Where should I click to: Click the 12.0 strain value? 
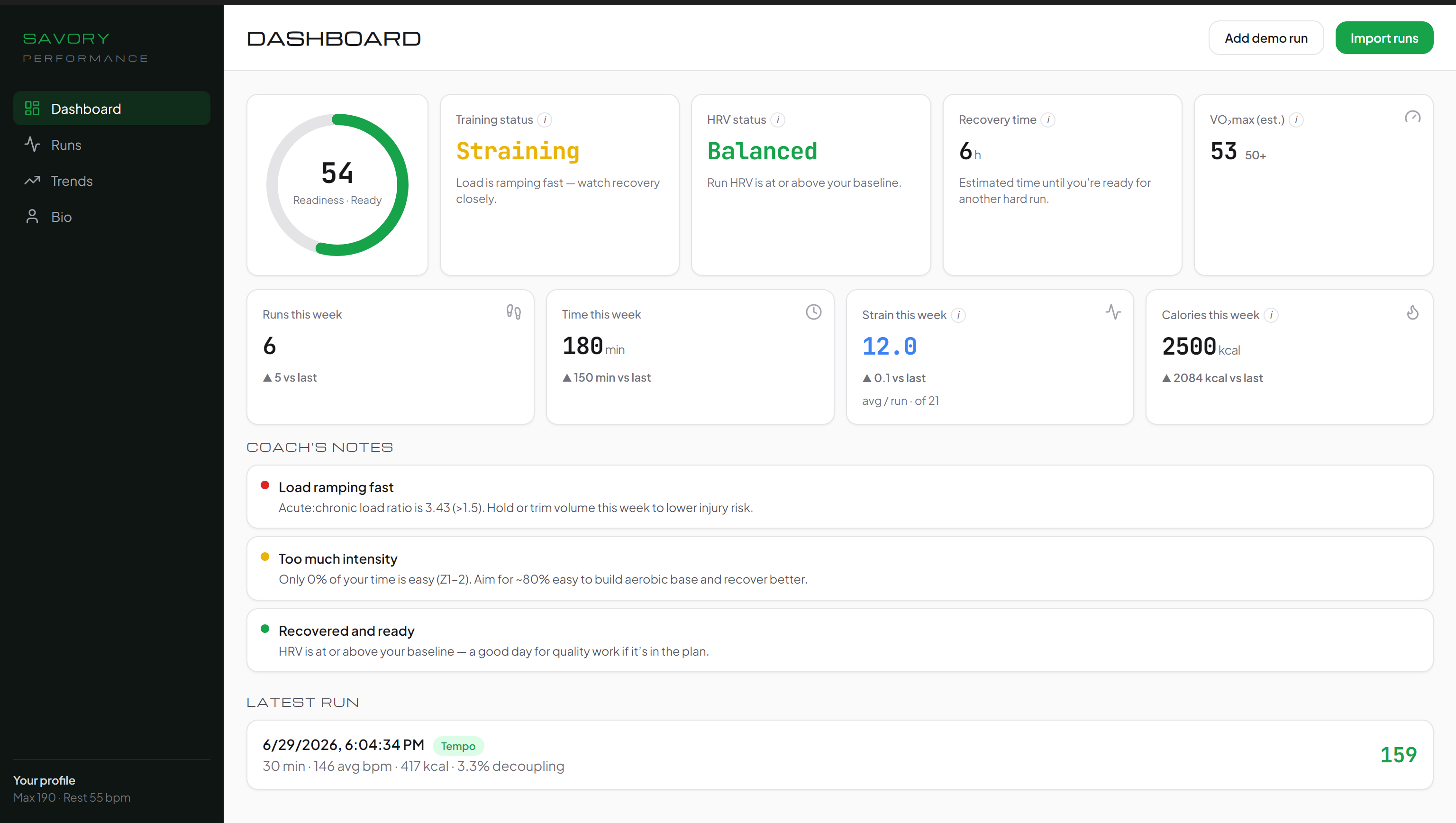890,347
